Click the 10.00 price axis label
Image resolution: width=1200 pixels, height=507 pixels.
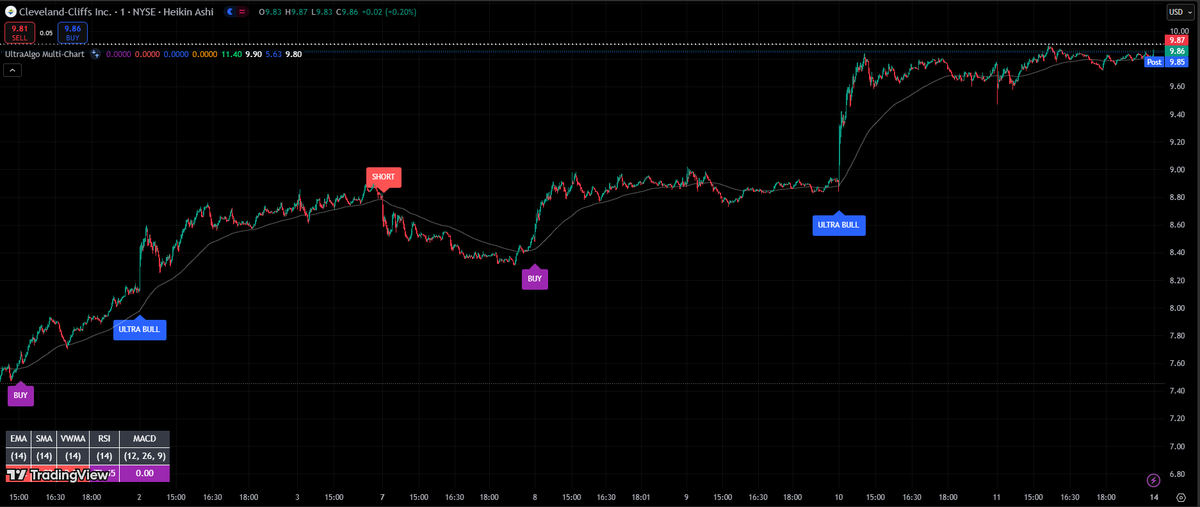click(1178, 30)
